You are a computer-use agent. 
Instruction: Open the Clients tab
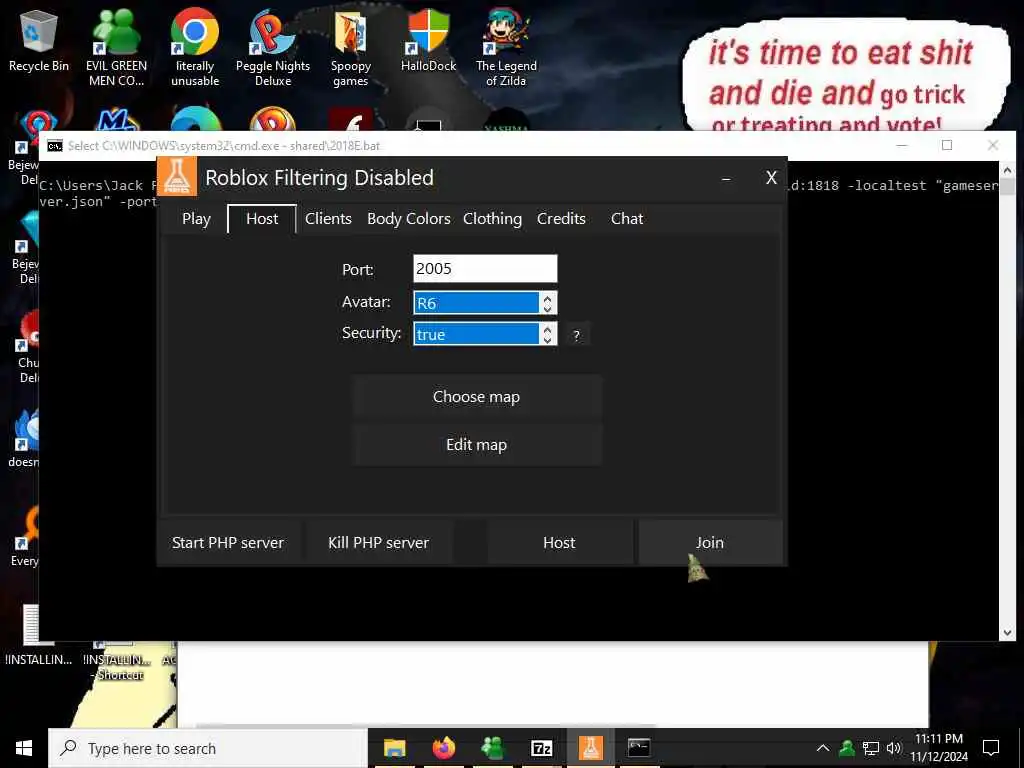pos(328,219)
